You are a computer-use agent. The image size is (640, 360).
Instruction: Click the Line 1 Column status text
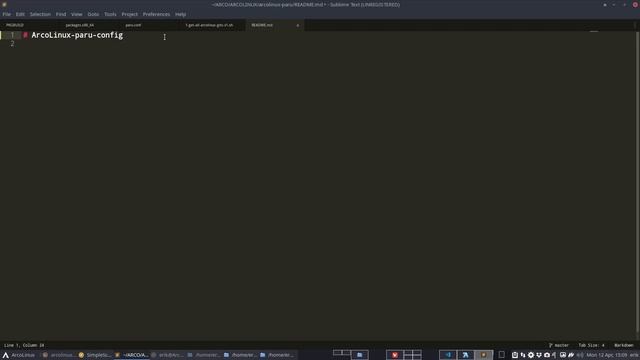(24, 345)
